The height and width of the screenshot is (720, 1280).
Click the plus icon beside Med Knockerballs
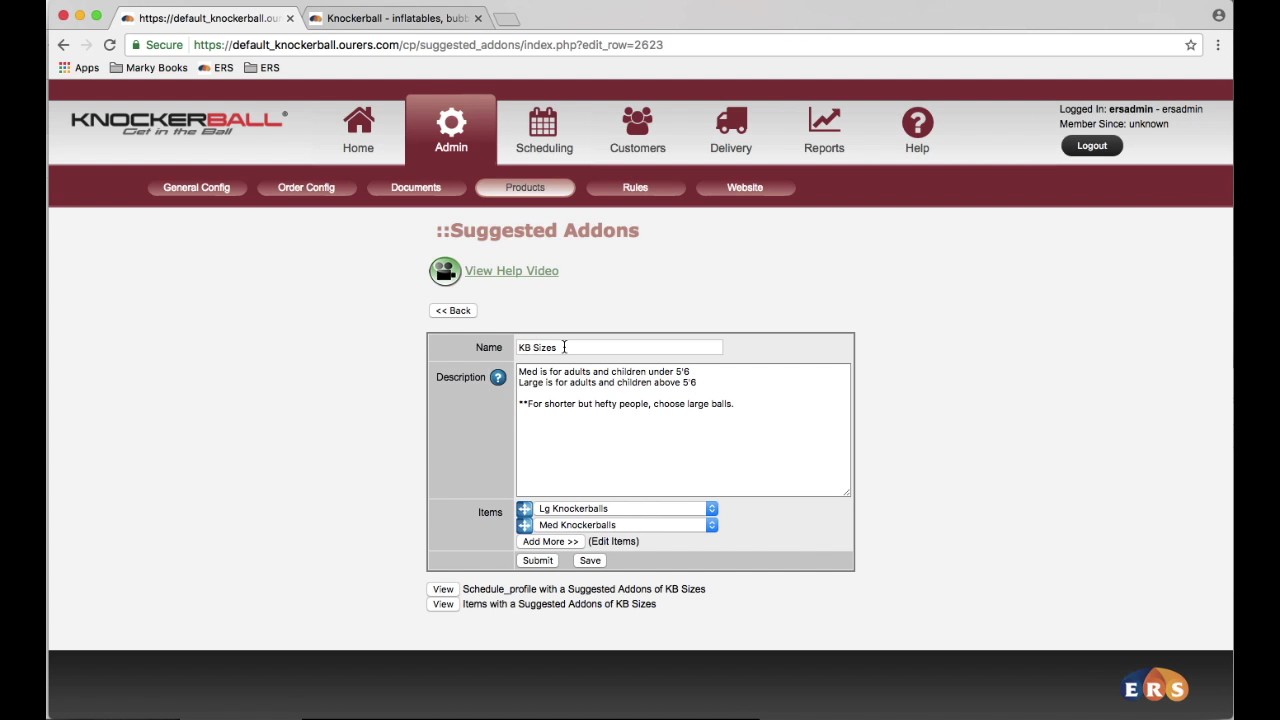525,525
